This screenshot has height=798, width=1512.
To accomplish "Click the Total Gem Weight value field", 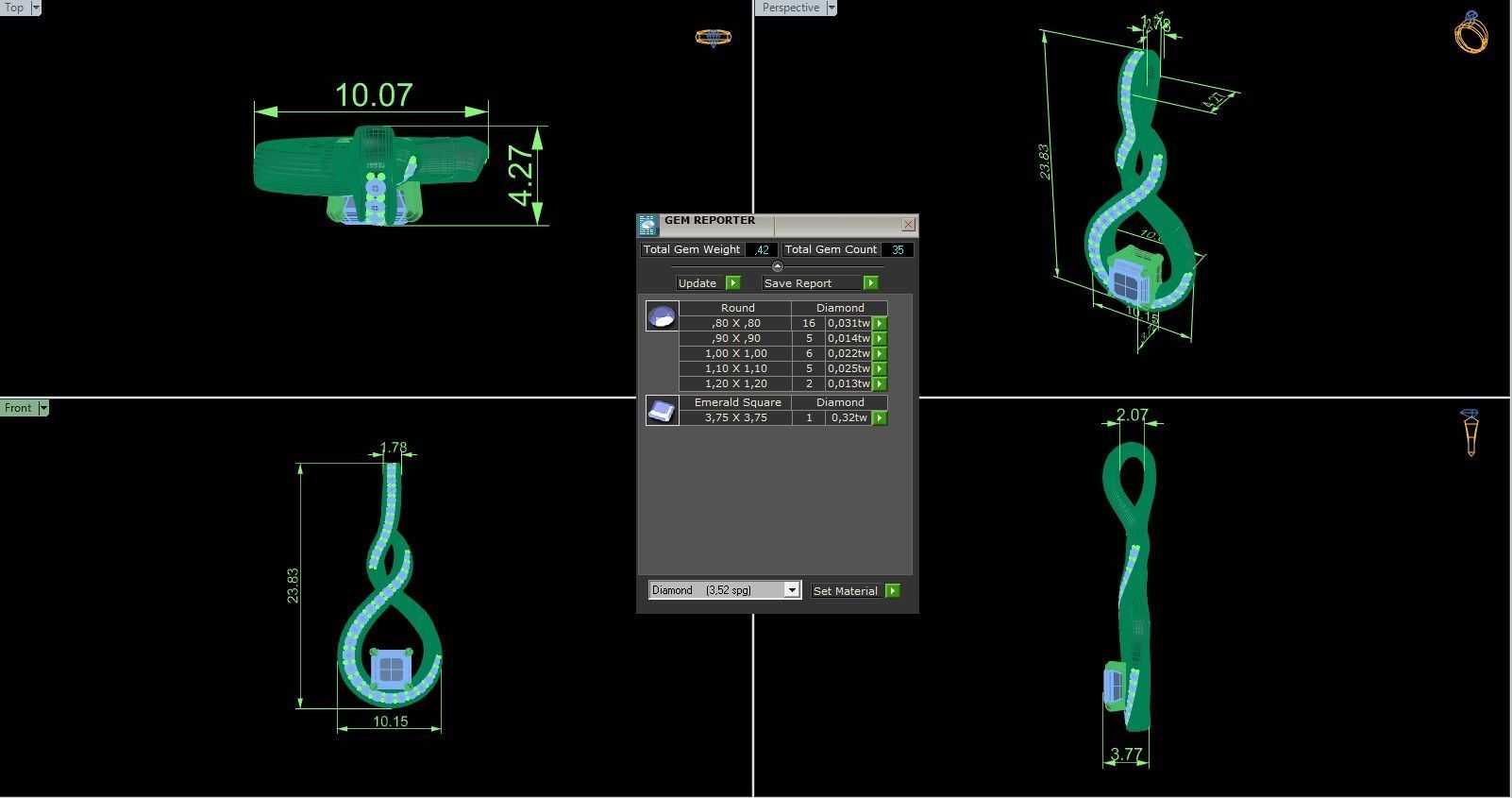I will [762, 249].
